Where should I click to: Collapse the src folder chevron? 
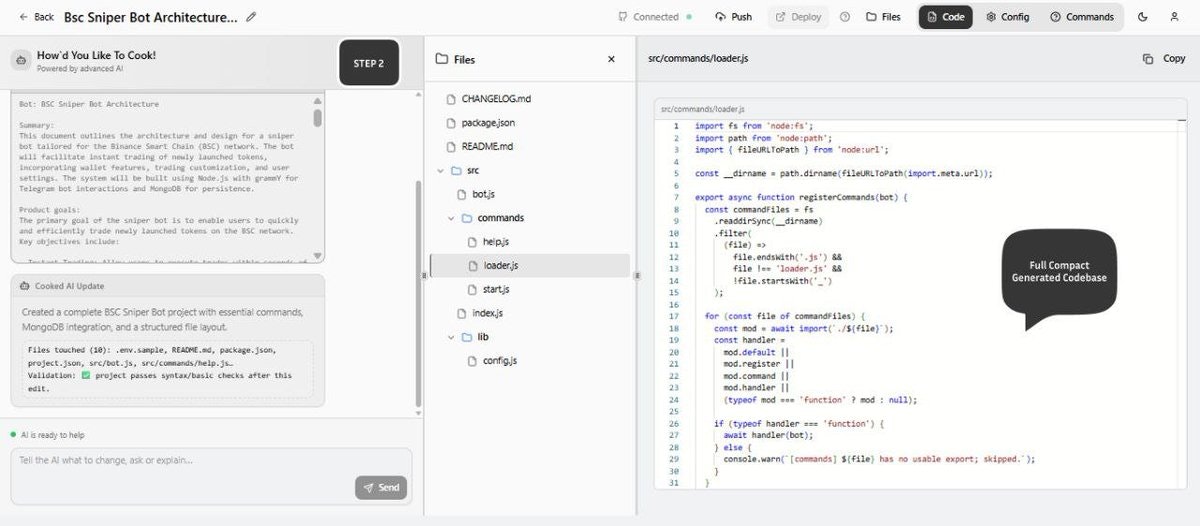pyautogui.click(x=440, y=171)
